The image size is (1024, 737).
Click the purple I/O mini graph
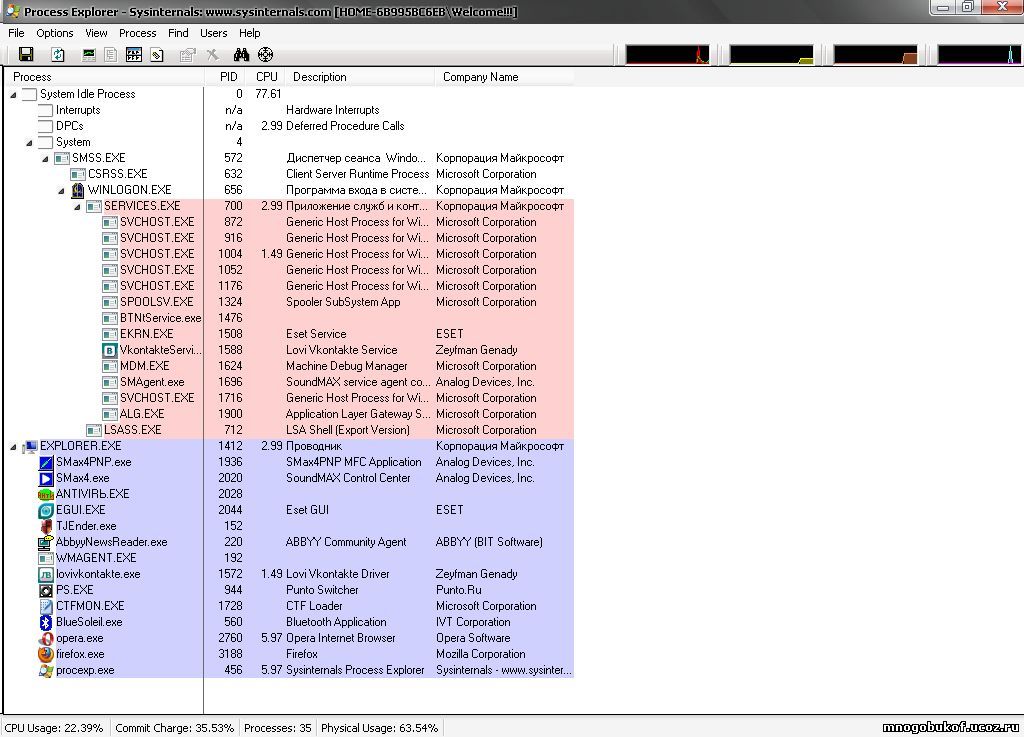(979, 54)
